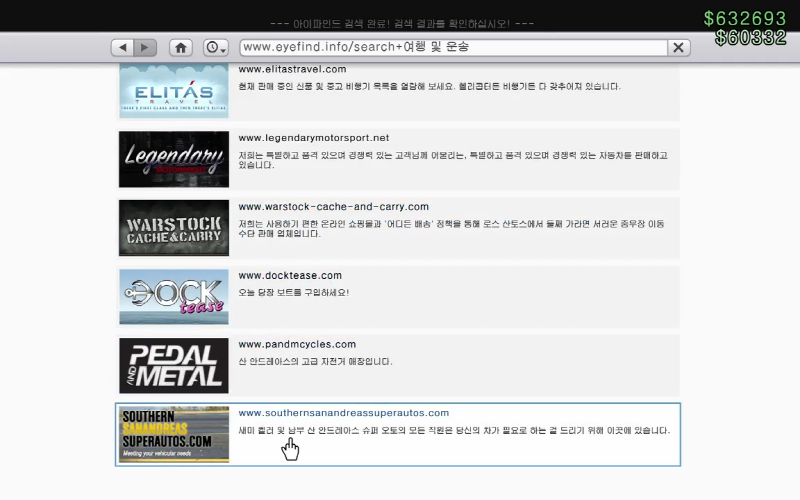Screen dimensions: 800x500
Task: Click the Pedal and Metal bicycle description text
Action: coord(315,362)
